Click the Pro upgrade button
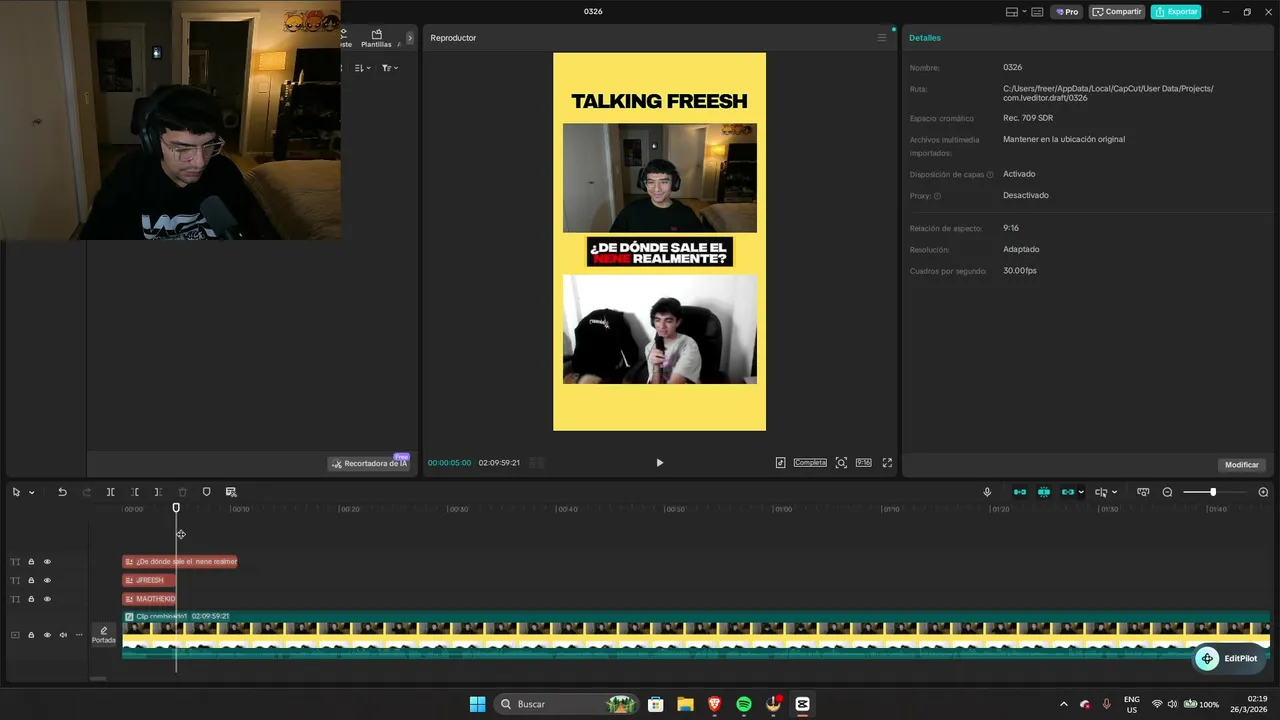The height and width of the screenshot is (720, 1280). point(1067,12)
